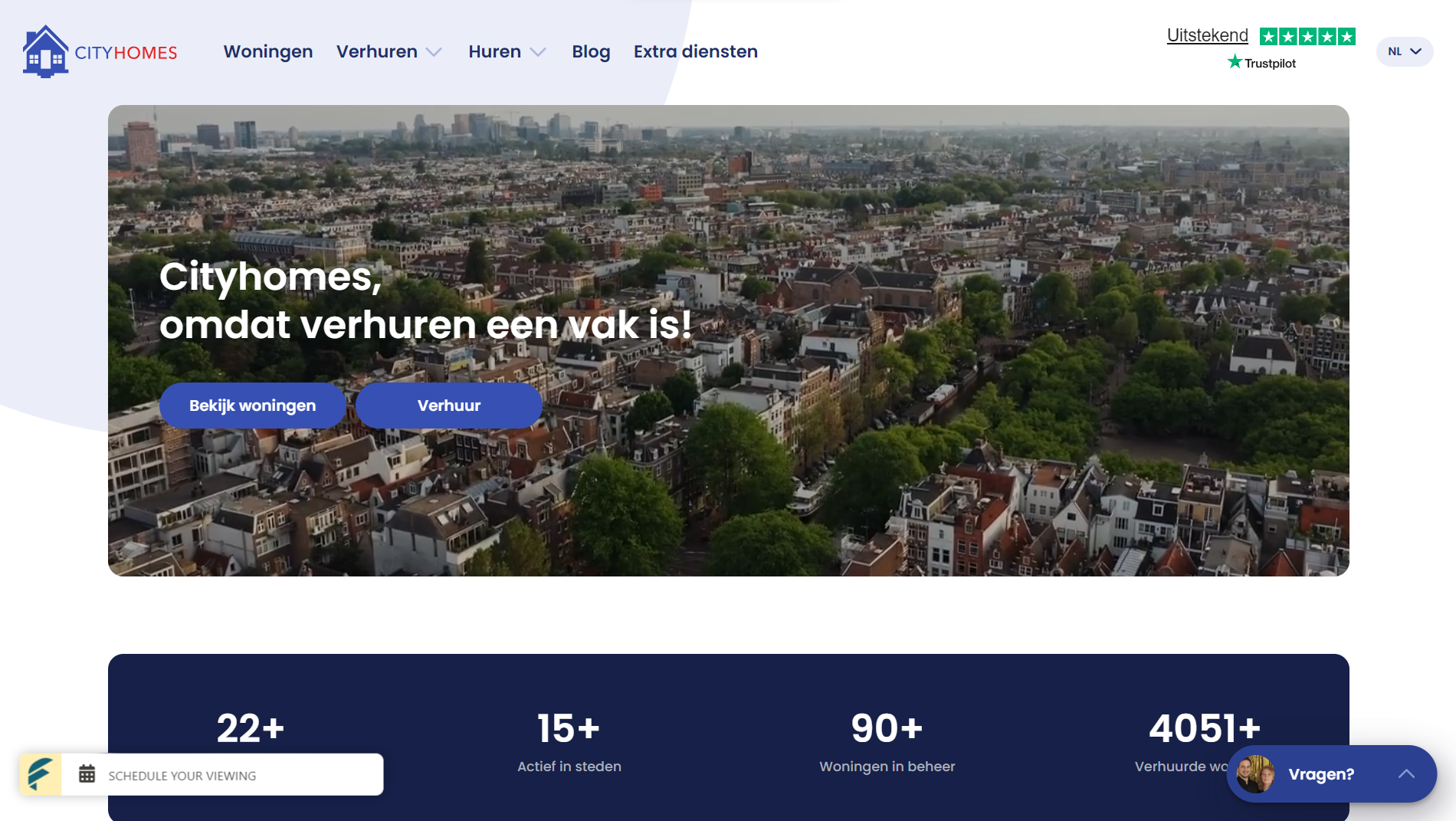Open the NL language dropdown
The image size is (1456, 821).
(1404, 51)
